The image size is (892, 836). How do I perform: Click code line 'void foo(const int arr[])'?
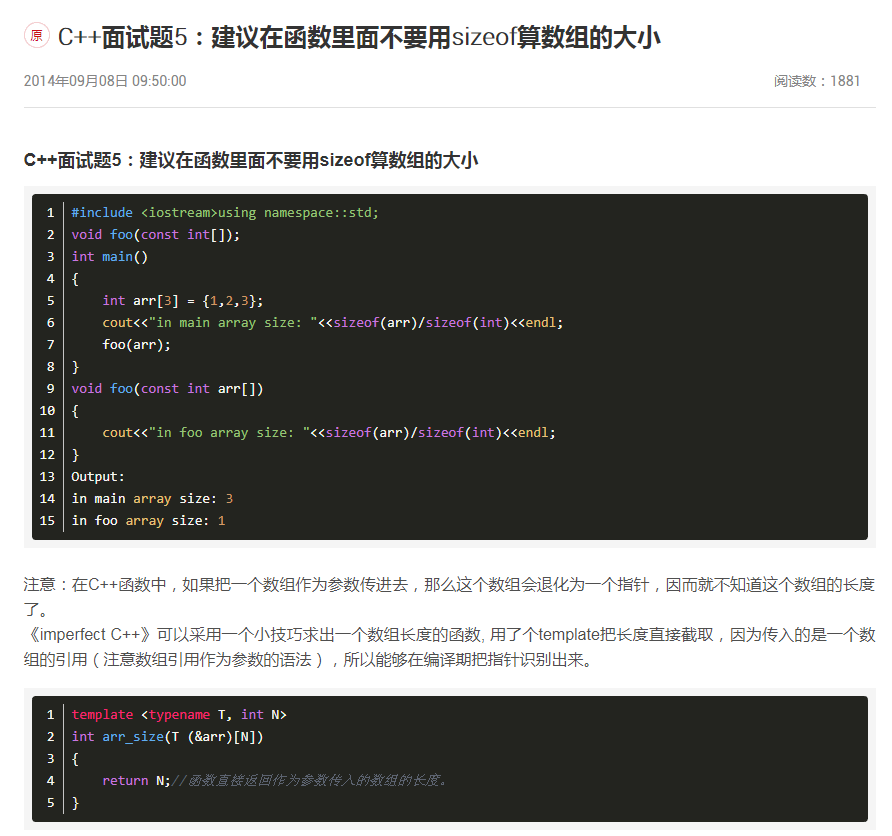coord(167,388)
